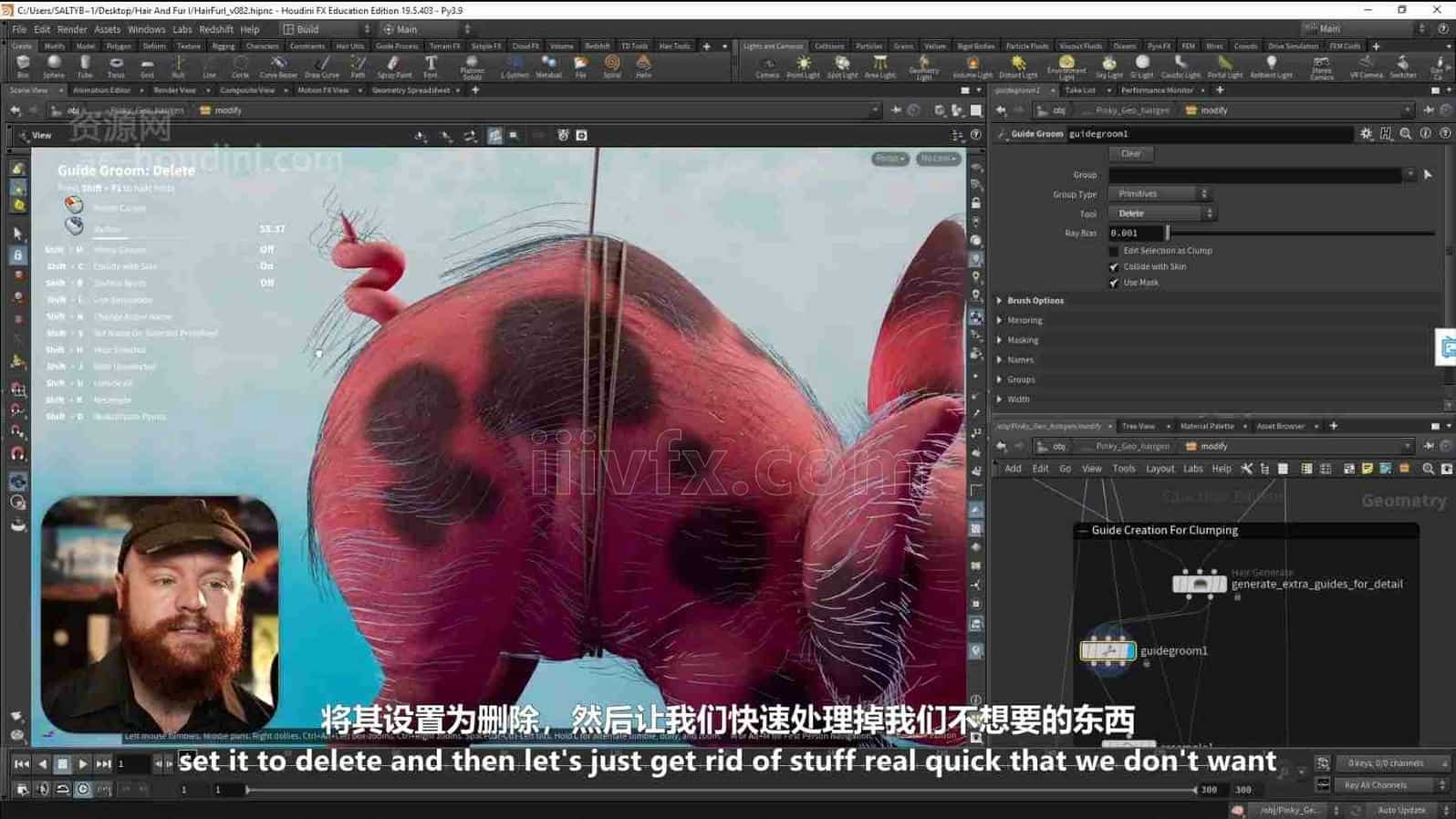The height and width of the screenshot is (819, 1456).
Task: Open the Layout menu in network editor
Action: pyautogui.click(x=1160, y=469)
